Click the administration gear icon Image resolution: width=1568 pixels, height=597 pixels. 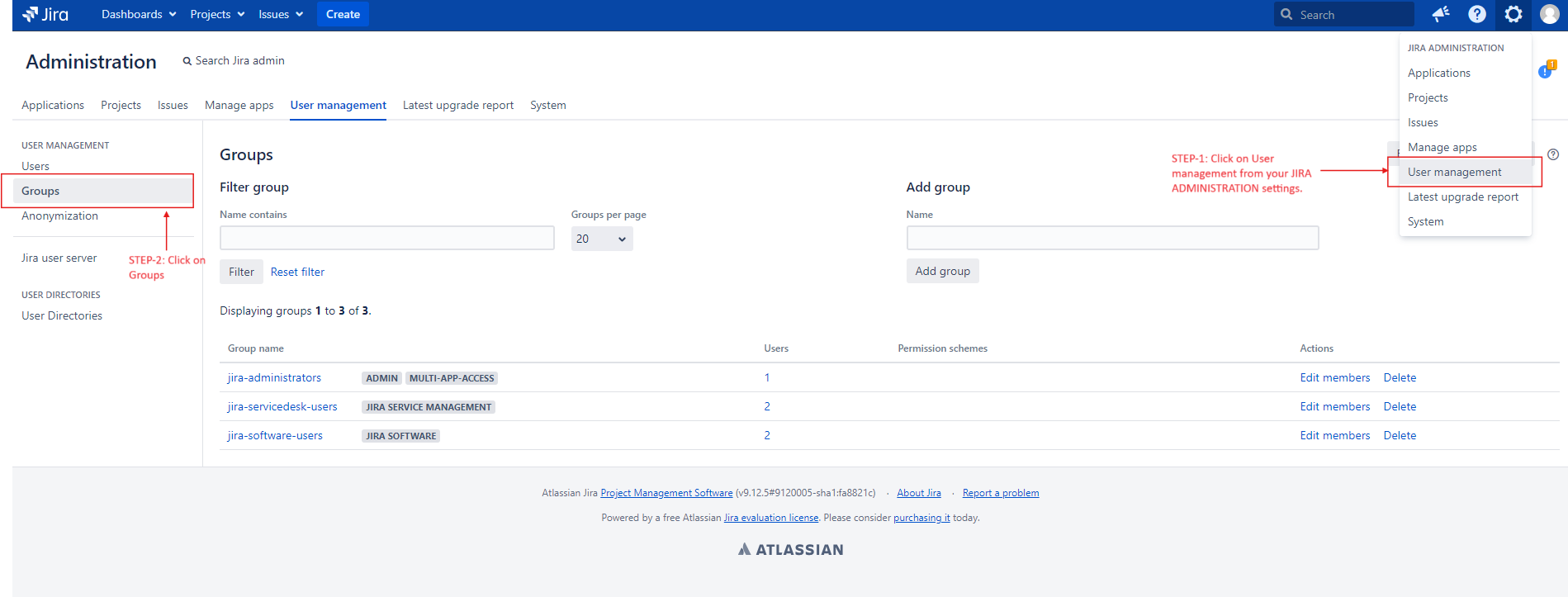pos(1513,14)
